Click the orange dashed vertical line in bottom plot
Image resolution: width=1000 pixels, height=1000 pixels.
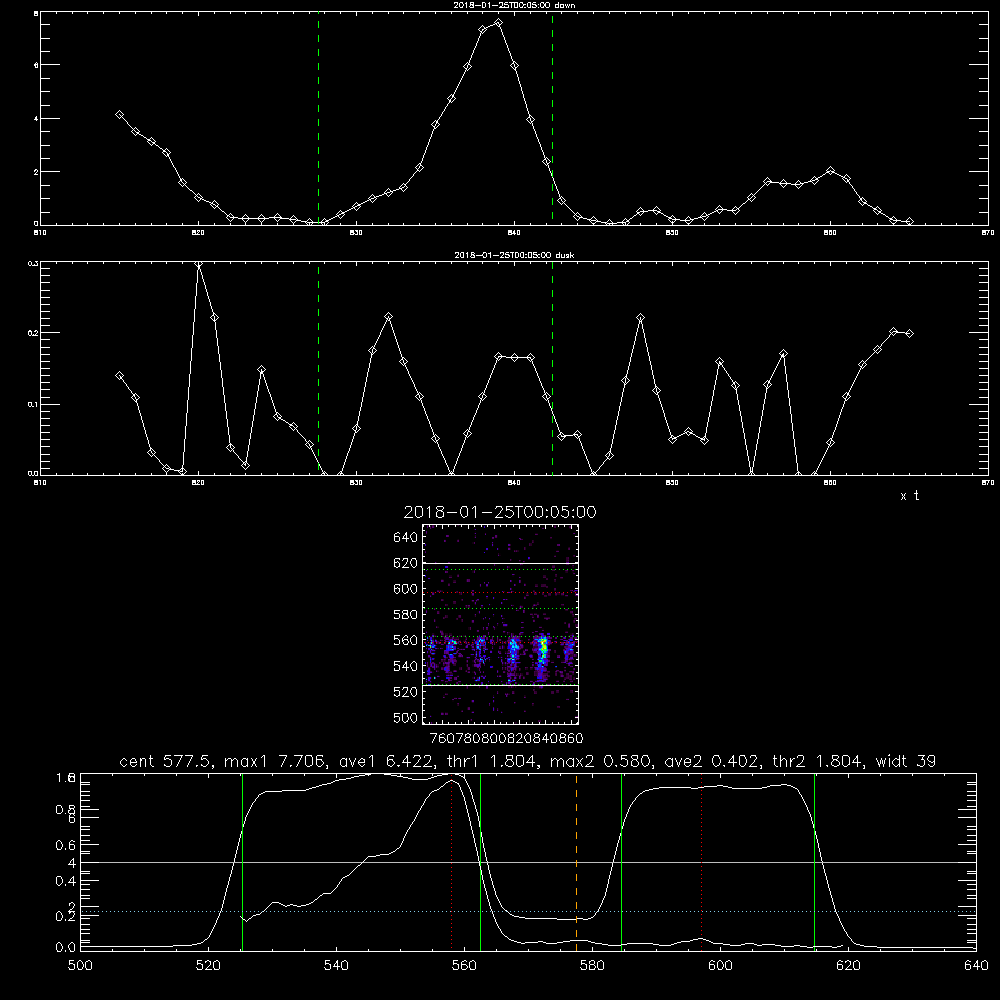(x=577, y=862)
